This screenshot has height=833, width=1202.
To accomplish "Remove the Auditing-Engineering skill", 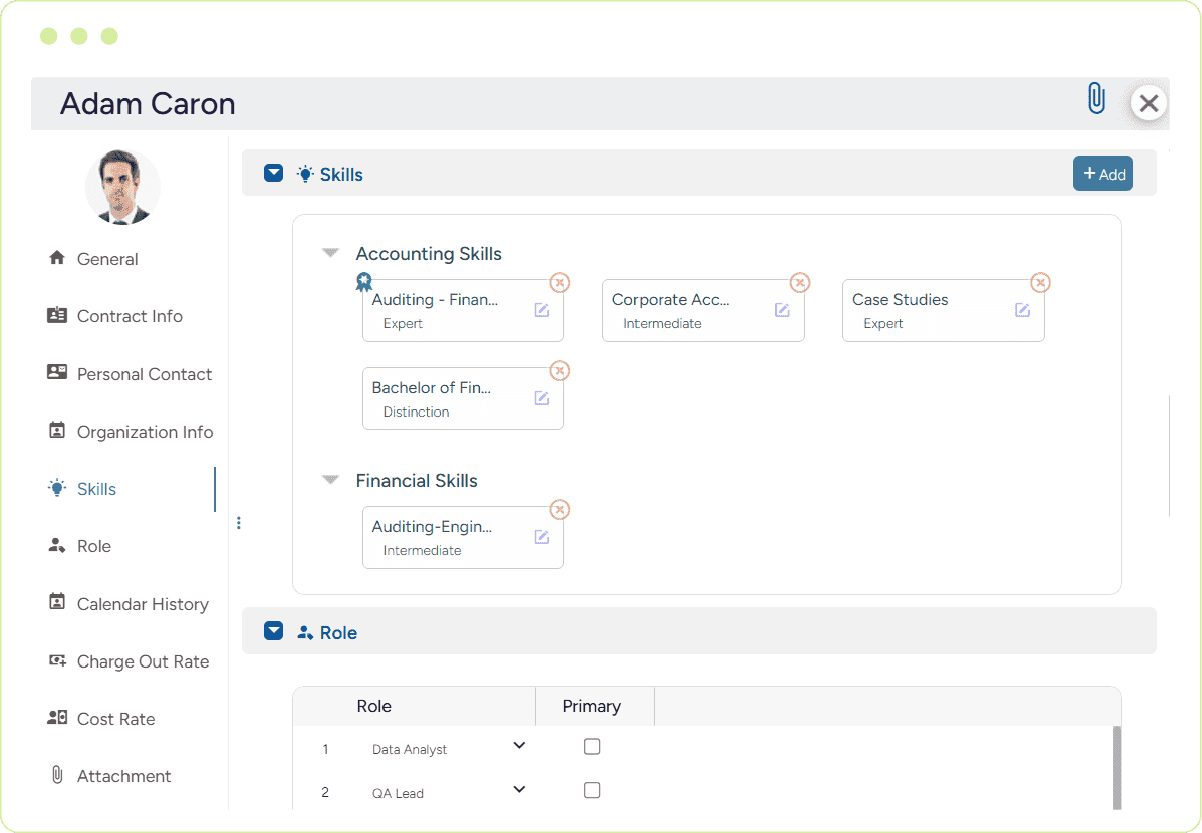I will pyautogui.click(x=559, y=509).
